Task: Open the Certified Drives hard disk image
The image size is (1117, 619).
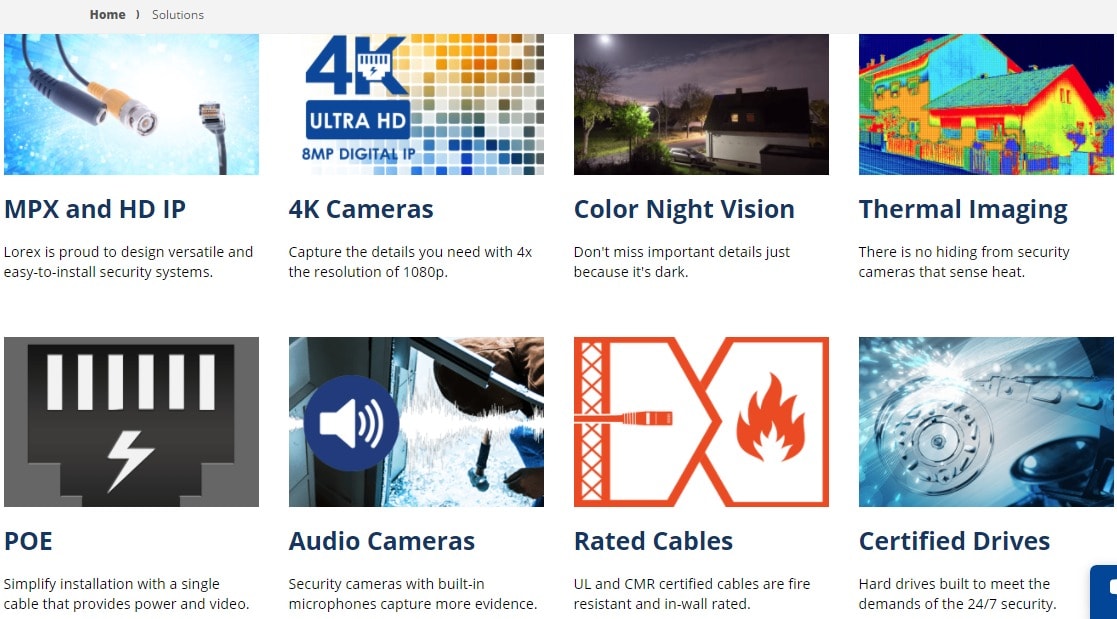Action: (986, 422)
